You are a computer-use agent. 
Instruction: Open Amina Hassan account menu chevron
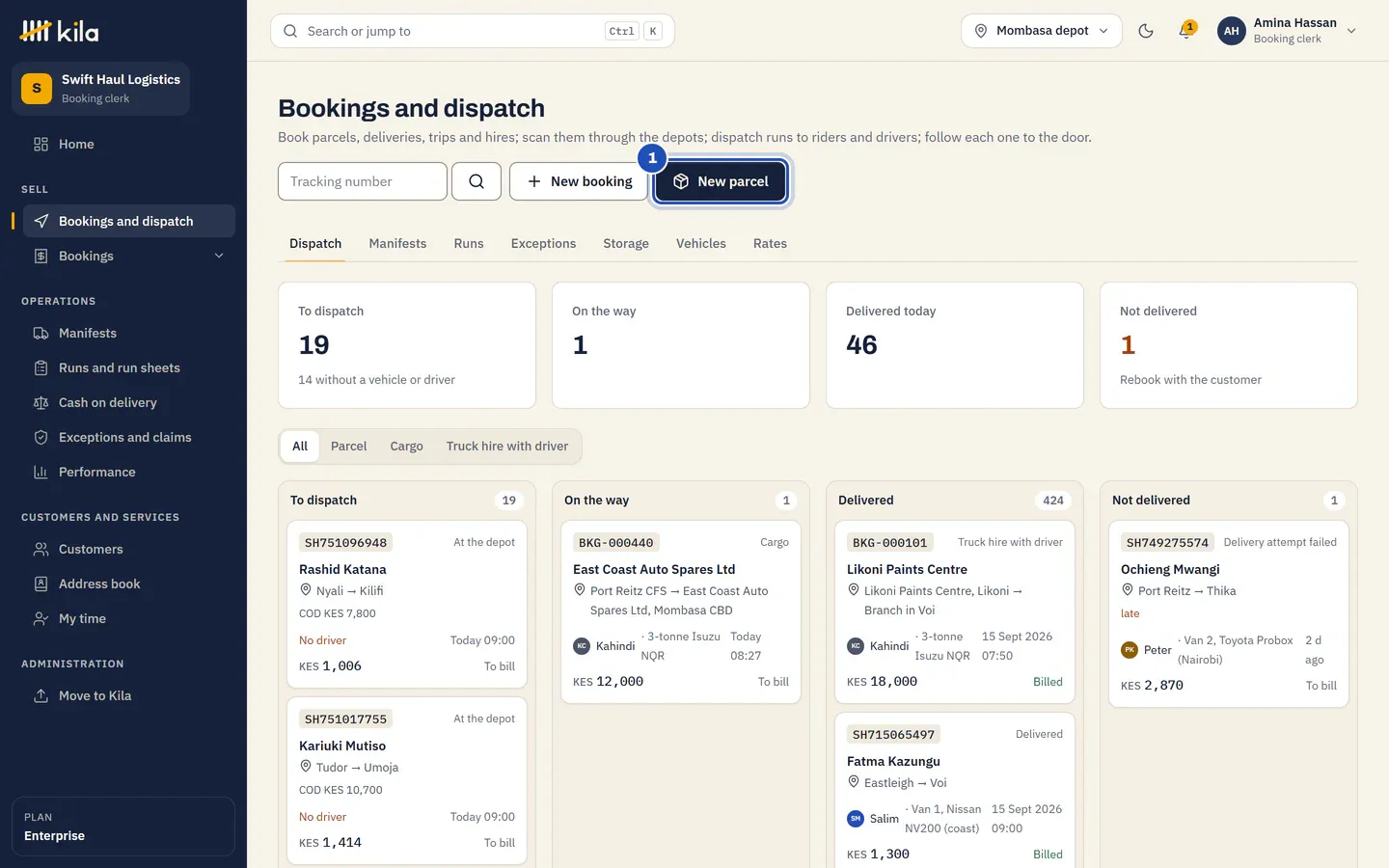click(x=1351, y=31)
